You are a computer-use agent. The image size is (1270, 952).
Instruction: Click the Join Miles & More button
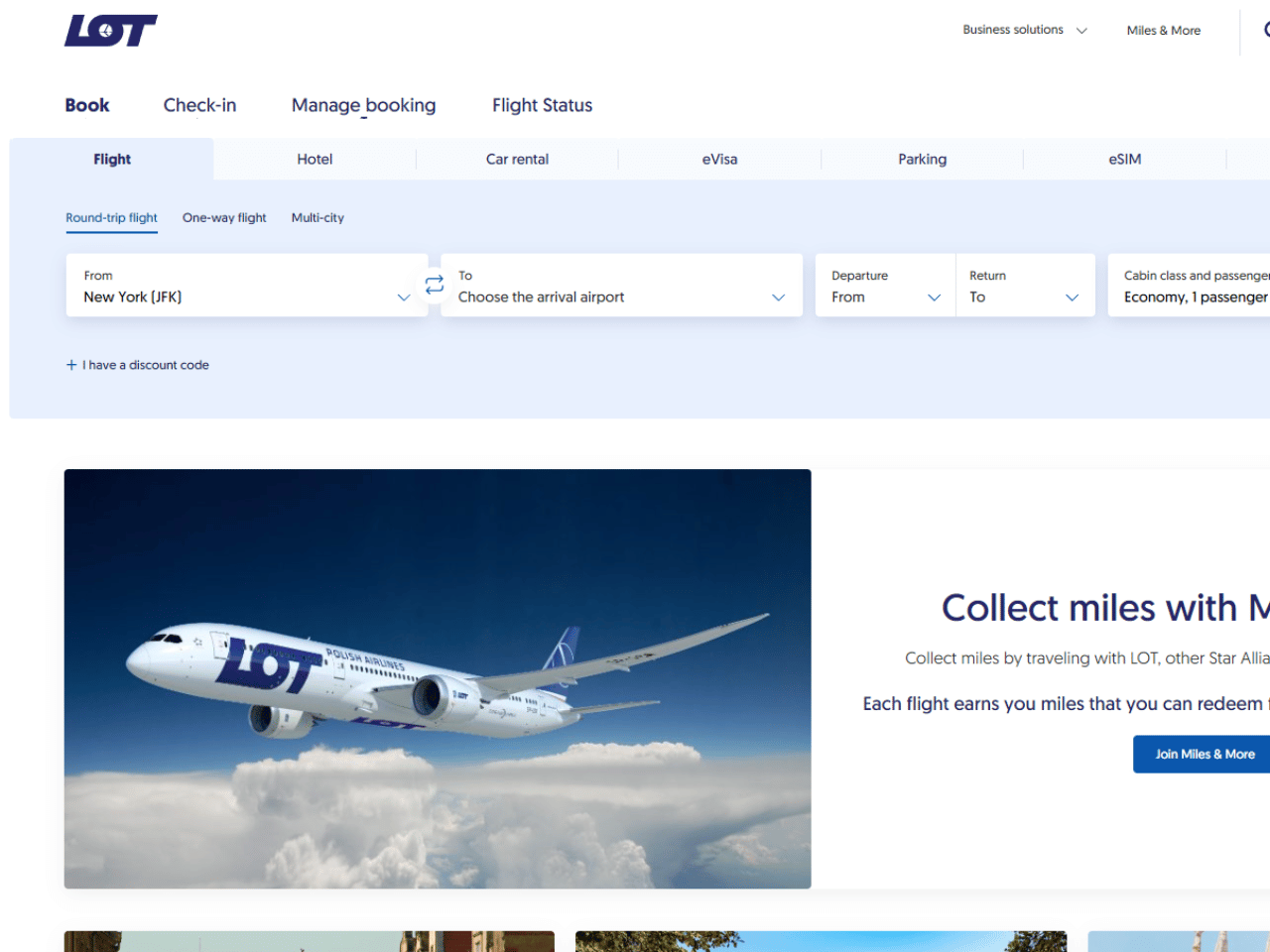[x=1202, y=755]
